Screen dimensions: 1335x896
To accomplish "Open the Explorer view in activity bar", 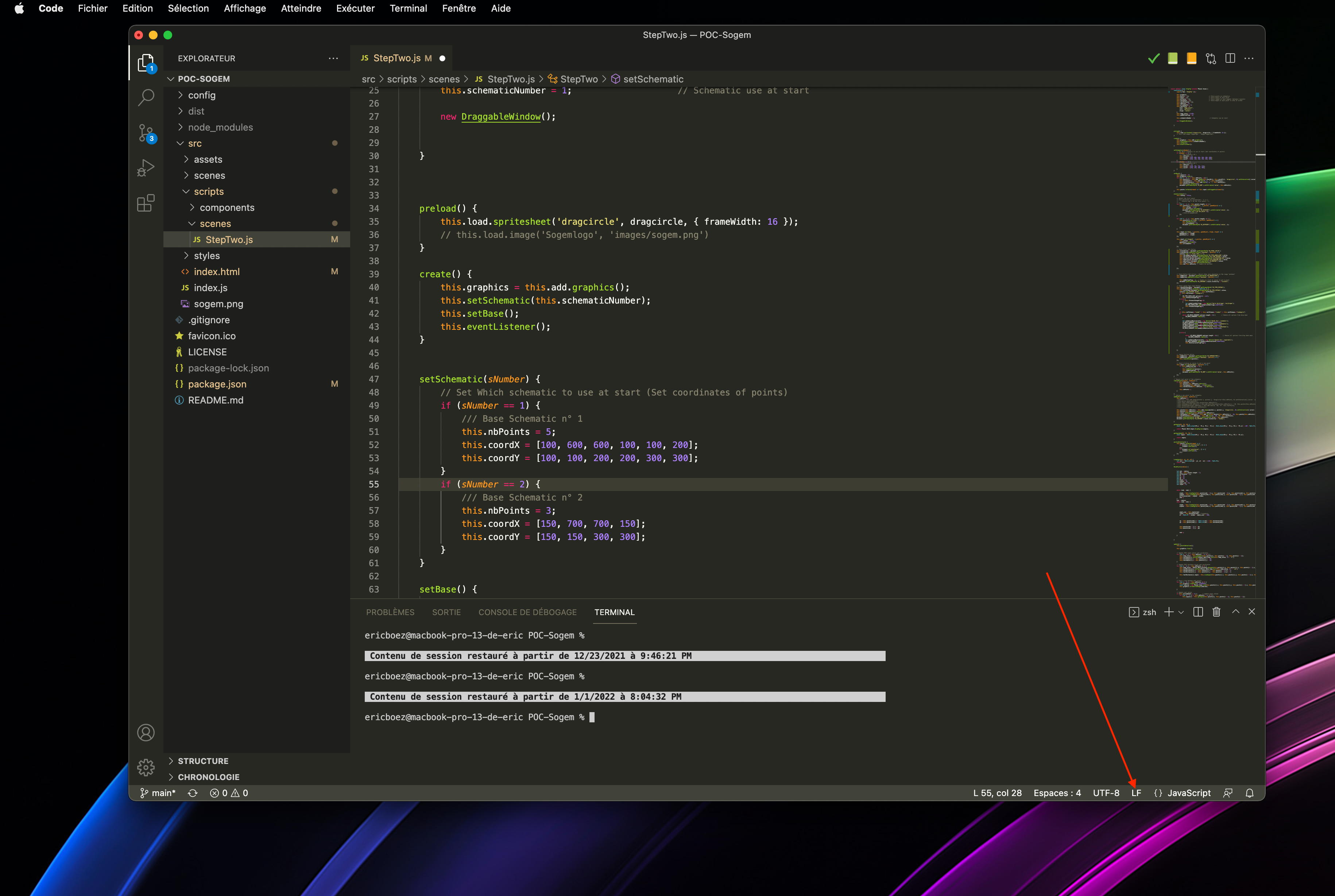I will point(146,63).
